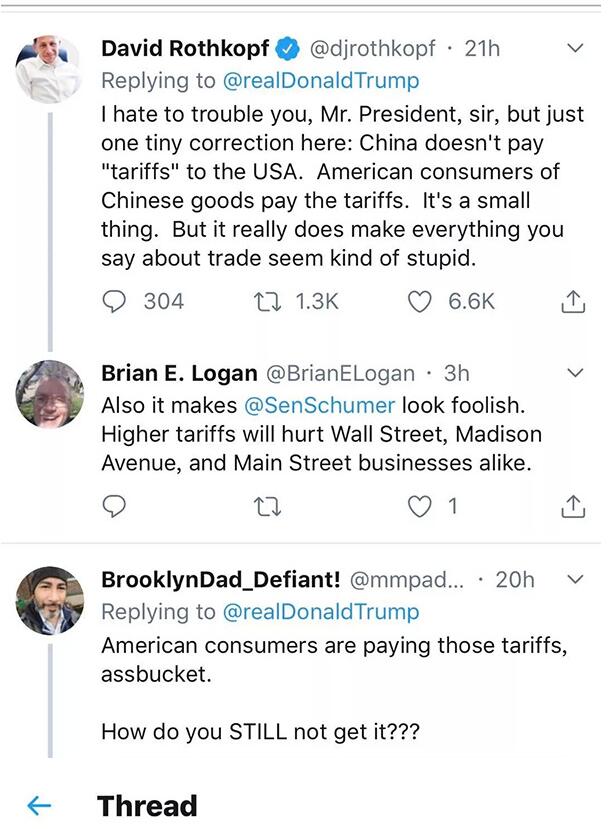The height and width of the screenshot is (829, 616).
Task: Like Brian E. Logan's tweet
Action: pyautogui.click(x=421, y=506)
